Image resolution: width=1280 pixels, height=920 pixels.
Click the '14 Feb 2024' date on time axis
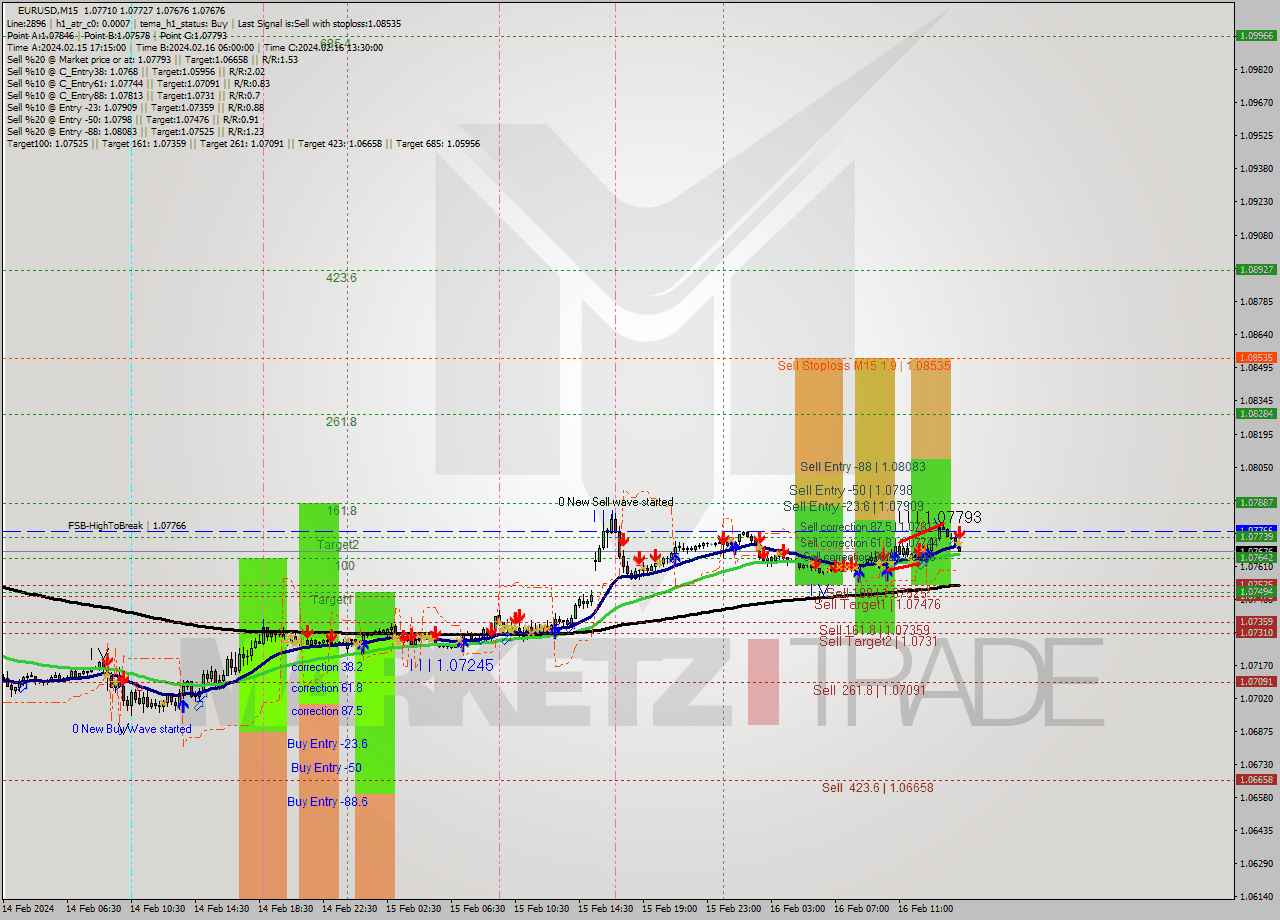30,909
